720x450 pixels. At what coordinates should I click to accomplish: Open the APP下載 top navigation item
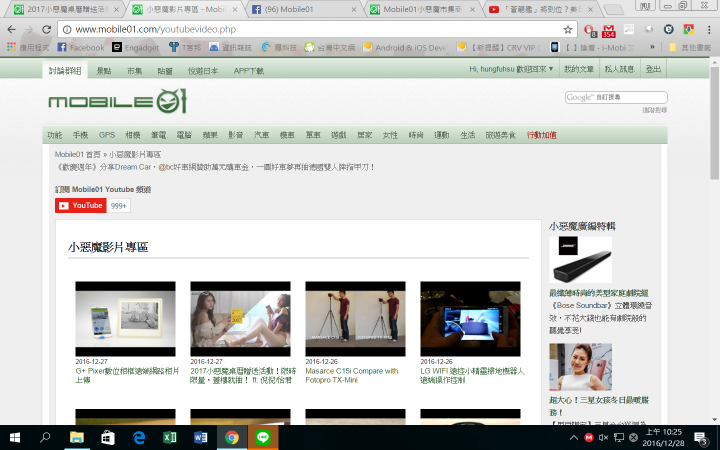(x=248, y=71)
